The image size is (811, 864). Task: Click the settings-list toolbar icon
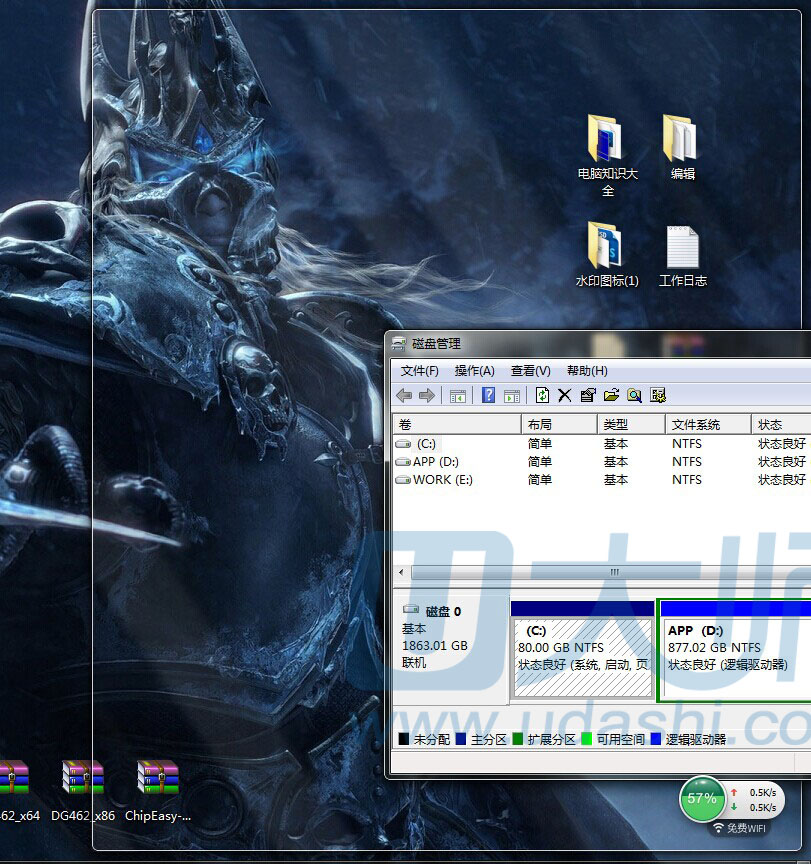658,395
